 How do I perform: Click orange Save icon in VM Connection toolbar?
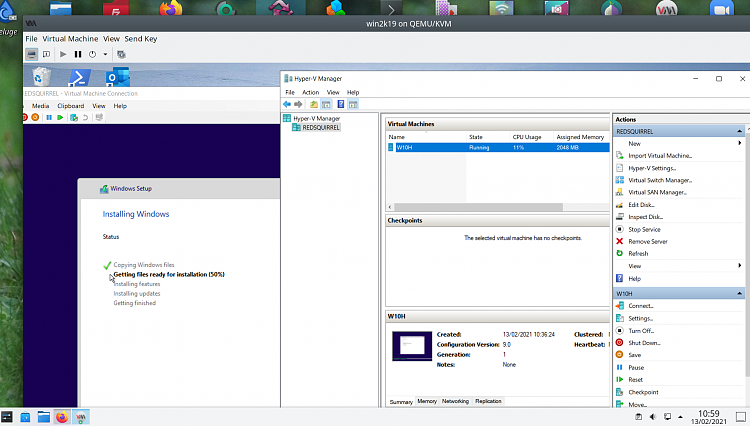click(35, 118)
